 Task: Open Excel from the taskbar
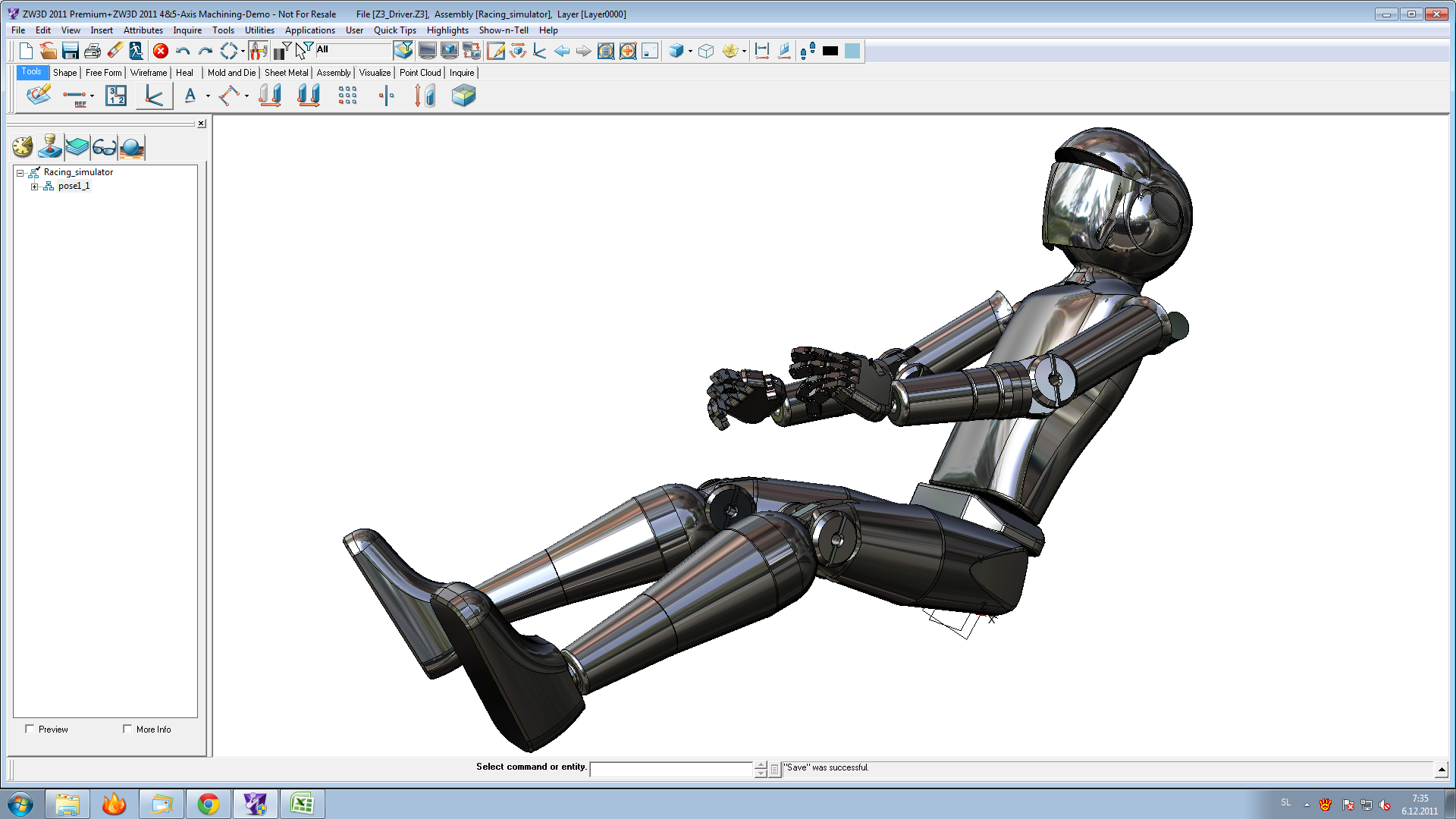tap(302, 804)
